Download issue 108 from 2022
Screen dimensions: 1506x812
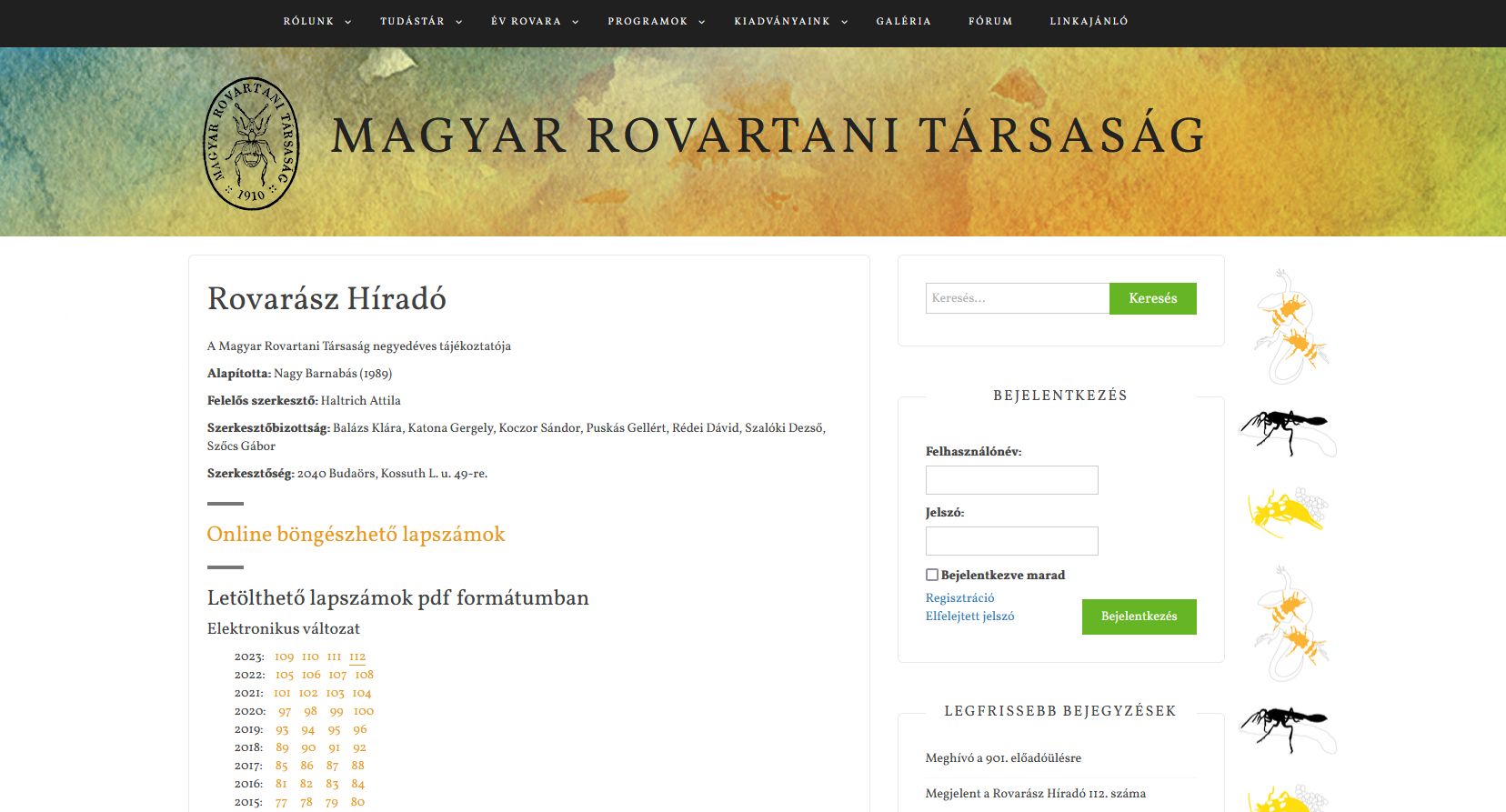[364, 675]
